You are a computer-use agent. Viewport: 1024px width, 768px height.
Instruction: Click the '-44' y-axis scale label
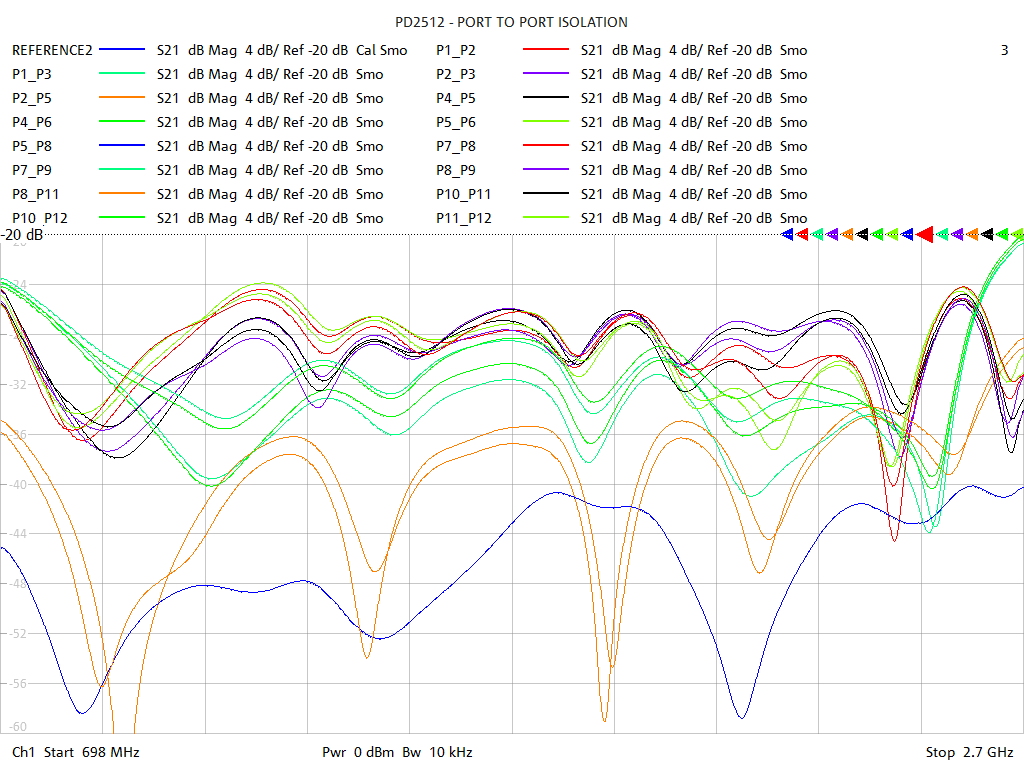pyautogui.click(x=18, y=534)
